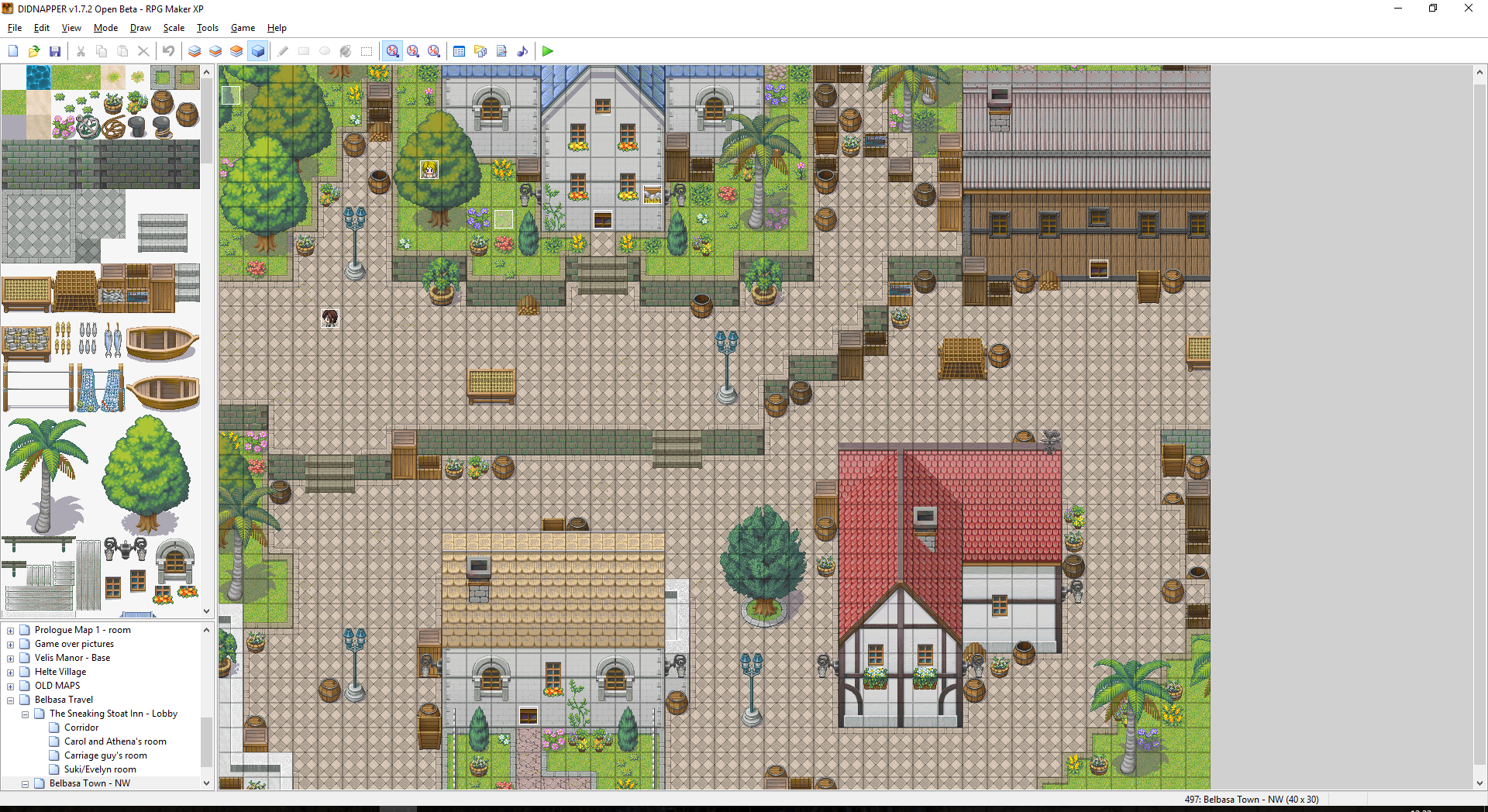This screenshot has height=812, width=1488.
Task: Click the brown-haired character event on the map
Action: 330,318
